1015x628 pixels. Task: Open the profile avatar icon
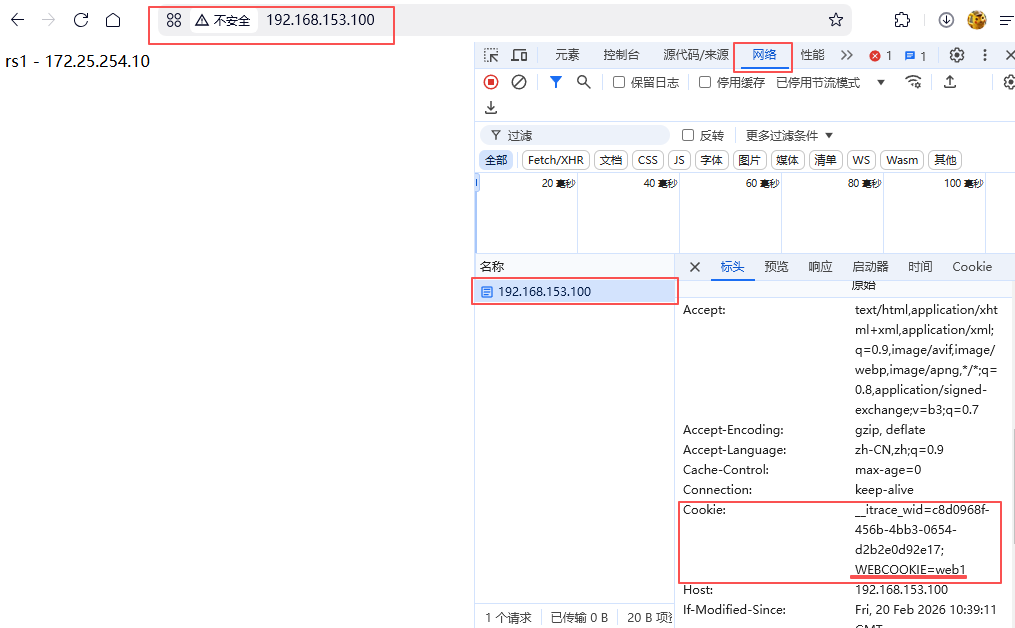click(x=976, y=20)
